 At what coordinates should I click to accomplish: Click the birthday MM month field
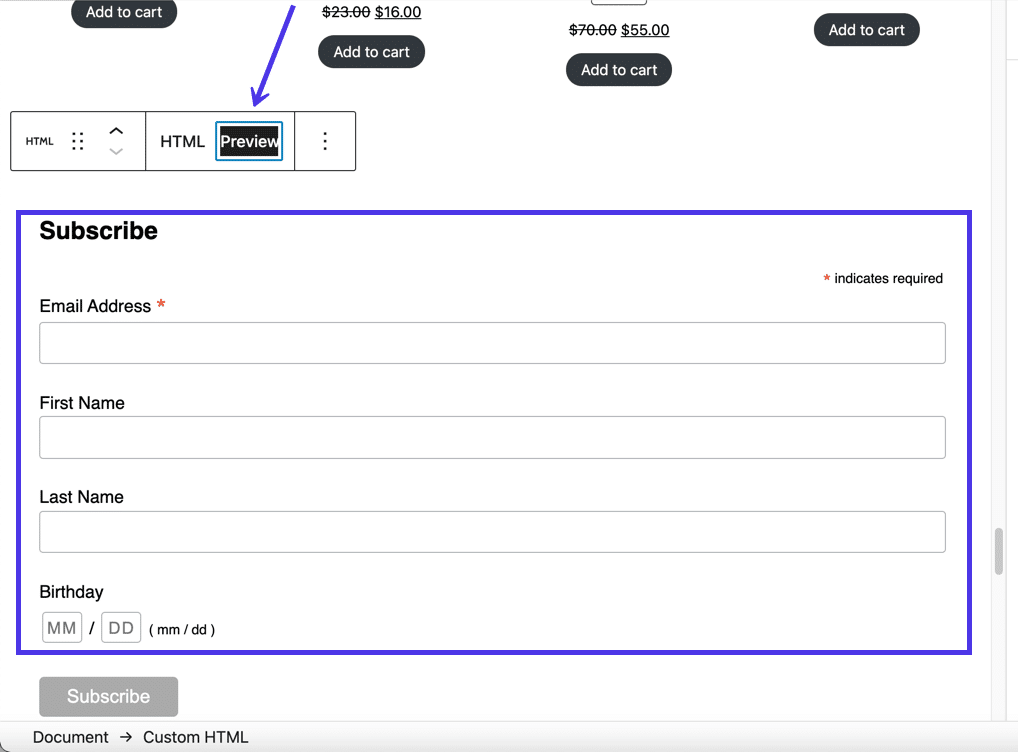coord(62,628)
